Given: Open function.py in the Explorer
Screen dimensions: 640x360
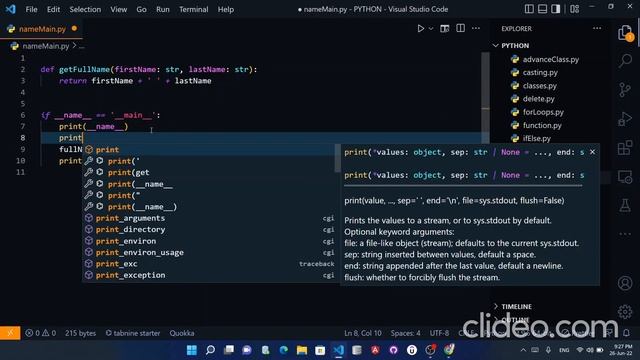Looking at the screenshot, I should (542, 125).
